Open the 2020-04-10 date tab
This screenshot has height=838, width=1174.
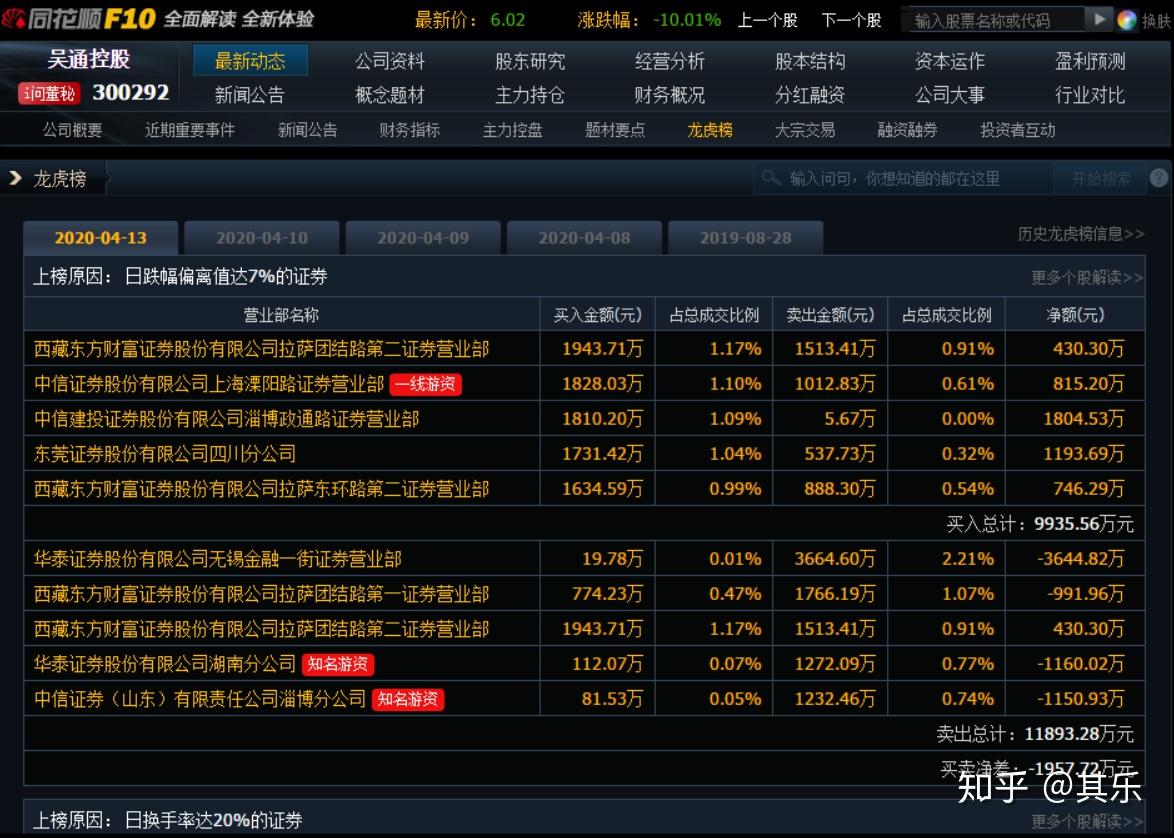(261, 238)
